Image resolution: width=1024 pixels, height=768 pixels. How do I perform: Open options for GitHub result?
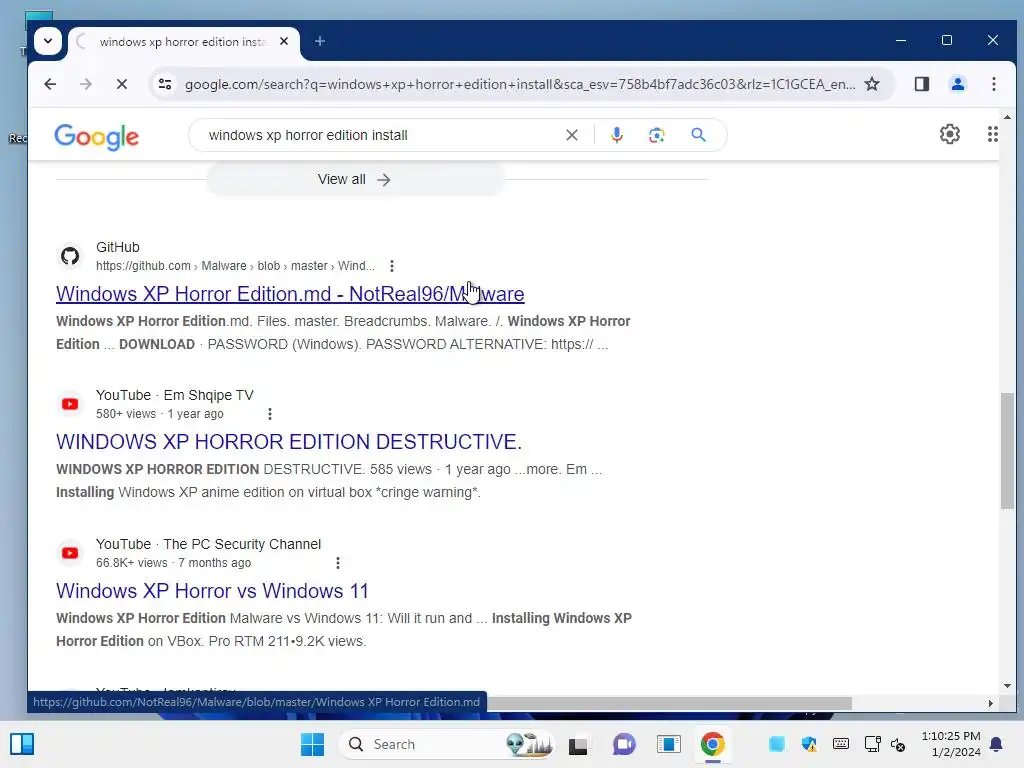(x=392, y=266)
